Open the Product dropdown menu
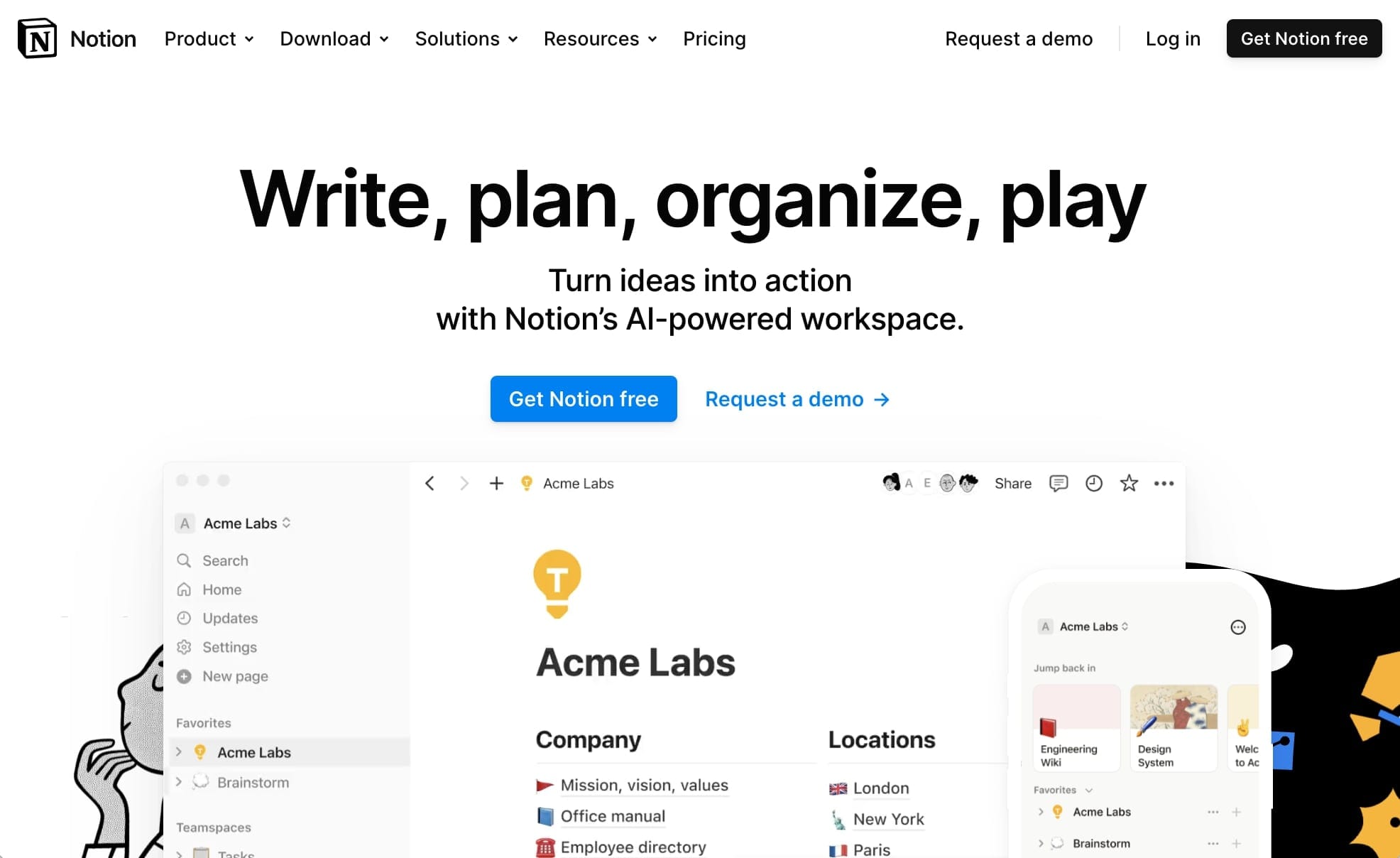 point(209,39)
